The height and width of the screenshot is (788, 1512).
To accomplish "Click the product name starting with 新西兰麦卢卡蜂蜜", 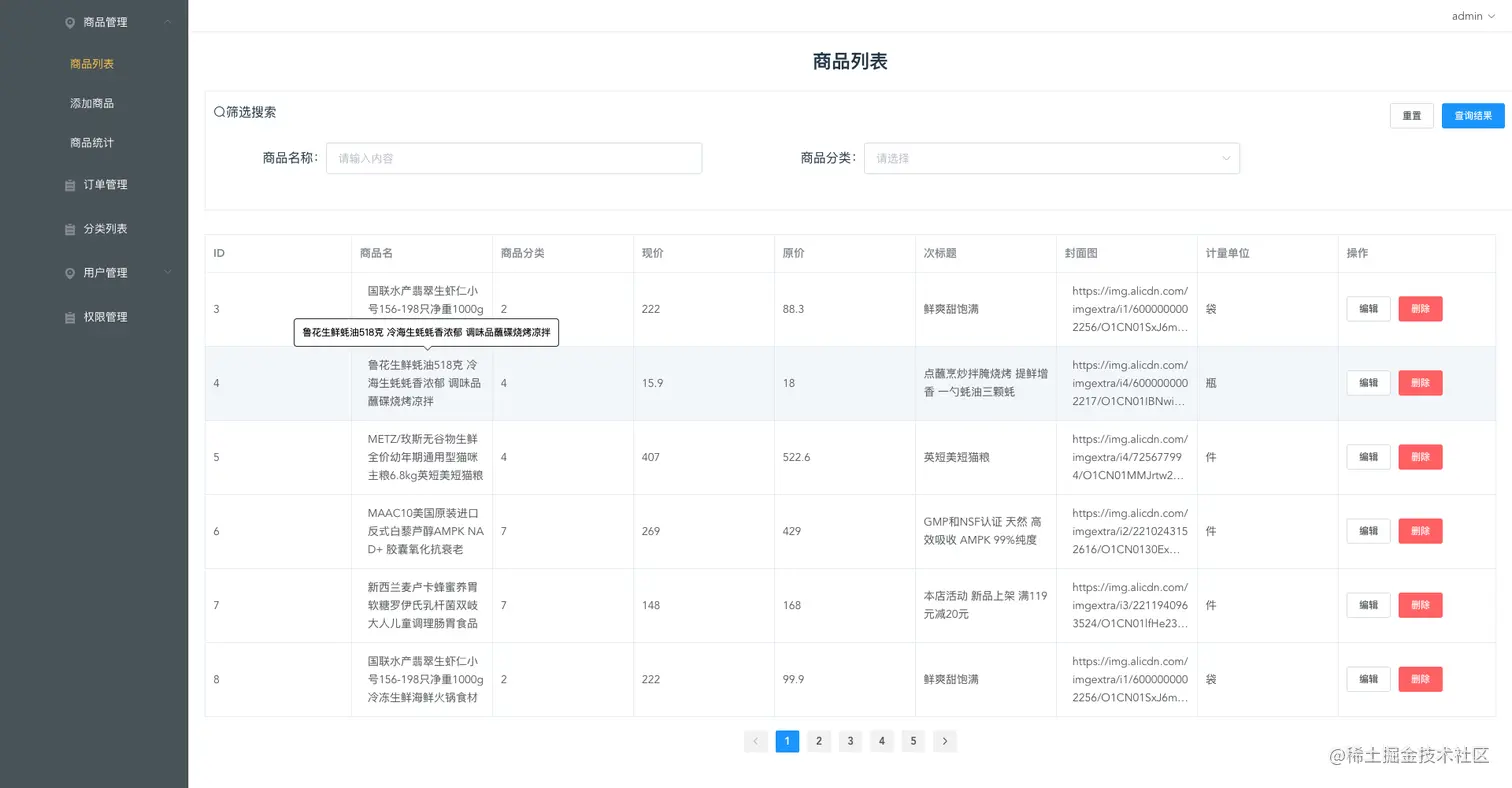I will [x=425, y=605].
